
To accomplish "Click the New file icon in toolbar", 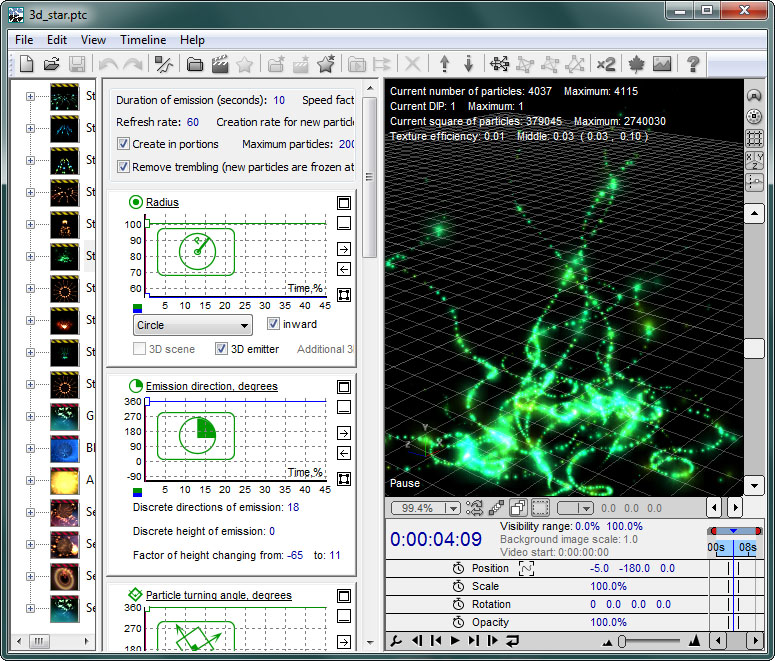I will [x=28, y=65].
